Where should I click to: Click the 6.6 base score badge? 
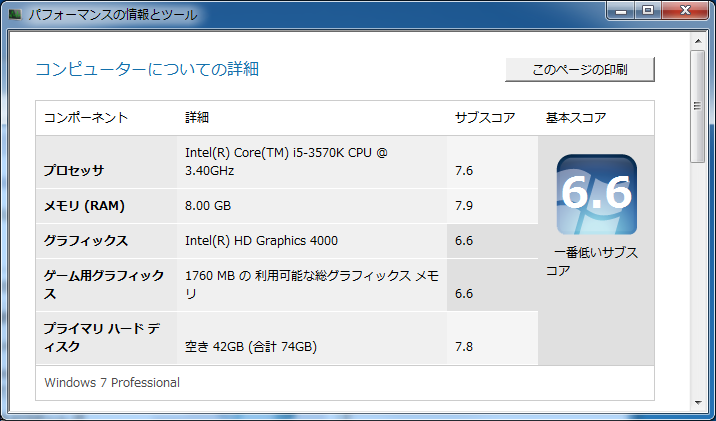(x=596, y=195)
